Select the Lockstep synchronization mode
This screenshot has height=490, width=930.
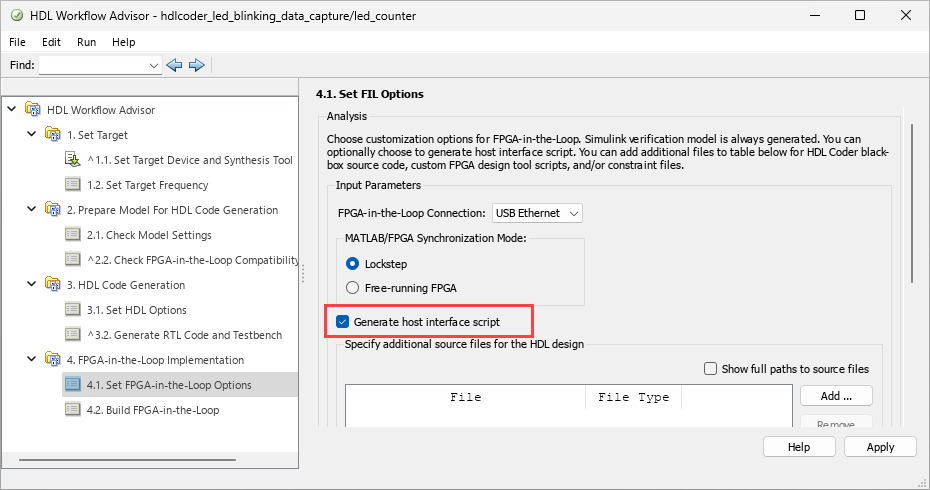352,263
